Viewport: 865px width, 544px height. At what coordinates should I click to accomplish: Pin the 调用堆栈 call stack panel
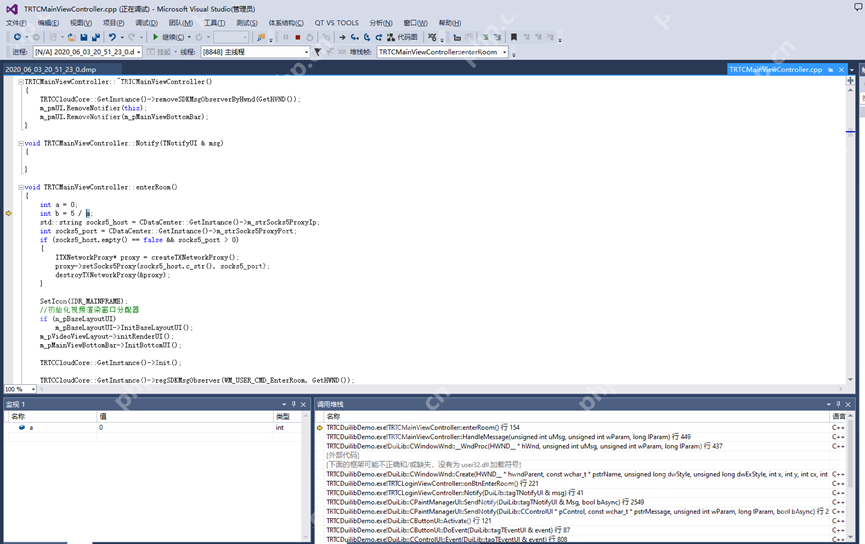coord(838,404)
